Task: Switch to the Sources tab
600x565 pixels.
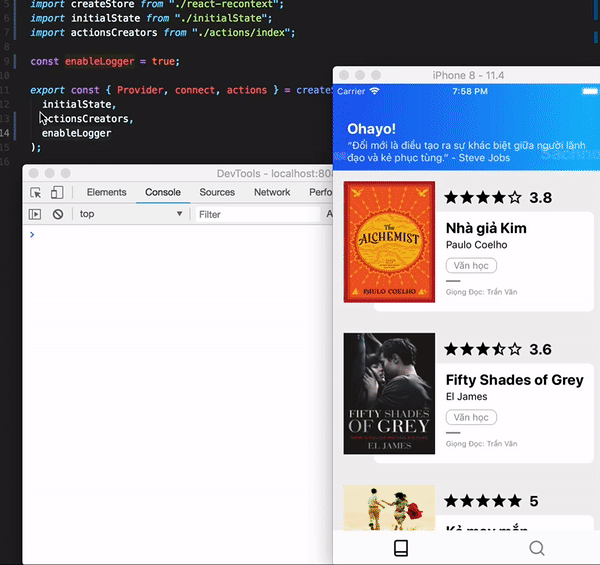Action: [217, 192]
